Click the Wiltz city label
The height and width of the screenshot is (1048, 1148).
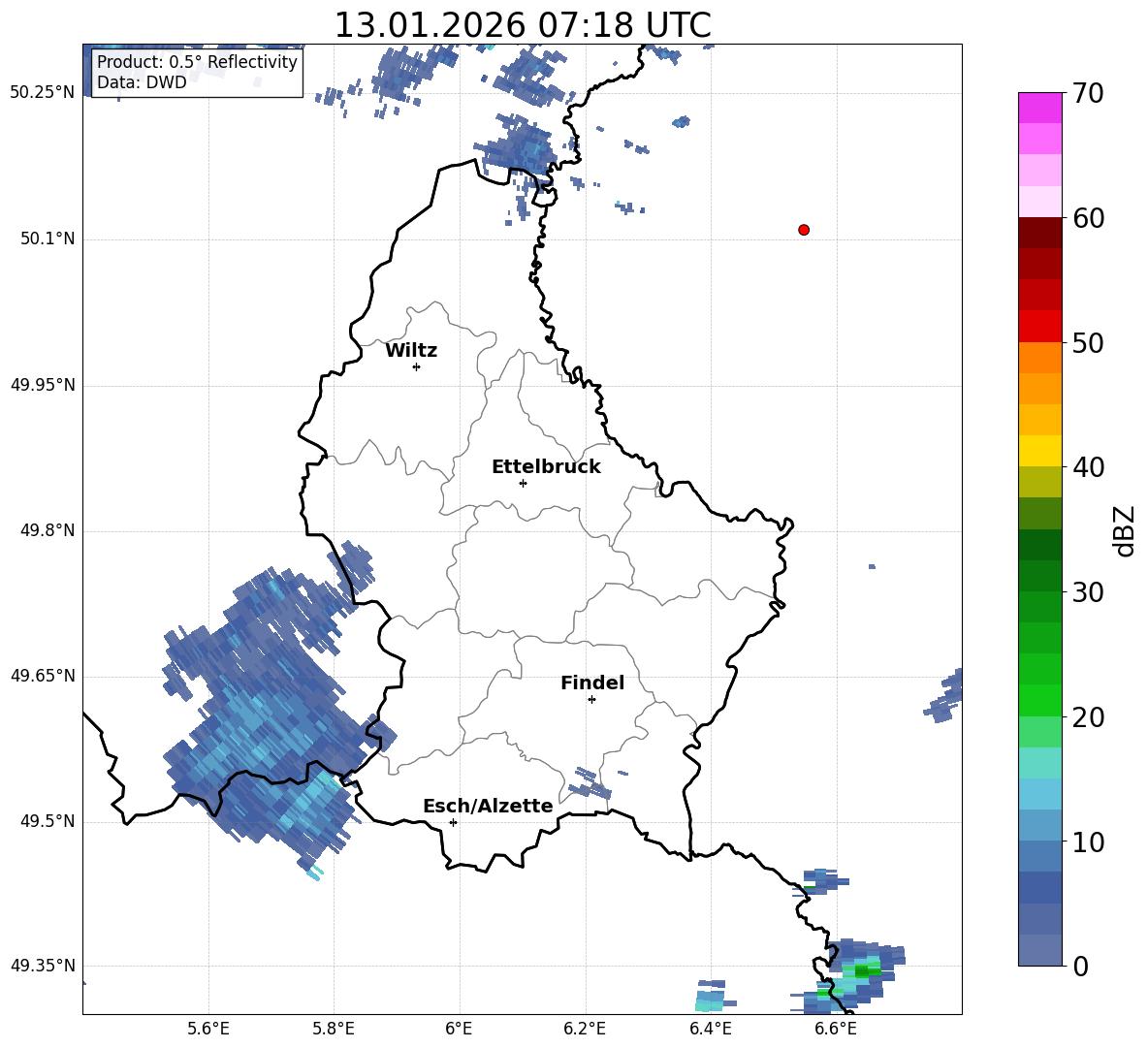pos(411,351)
